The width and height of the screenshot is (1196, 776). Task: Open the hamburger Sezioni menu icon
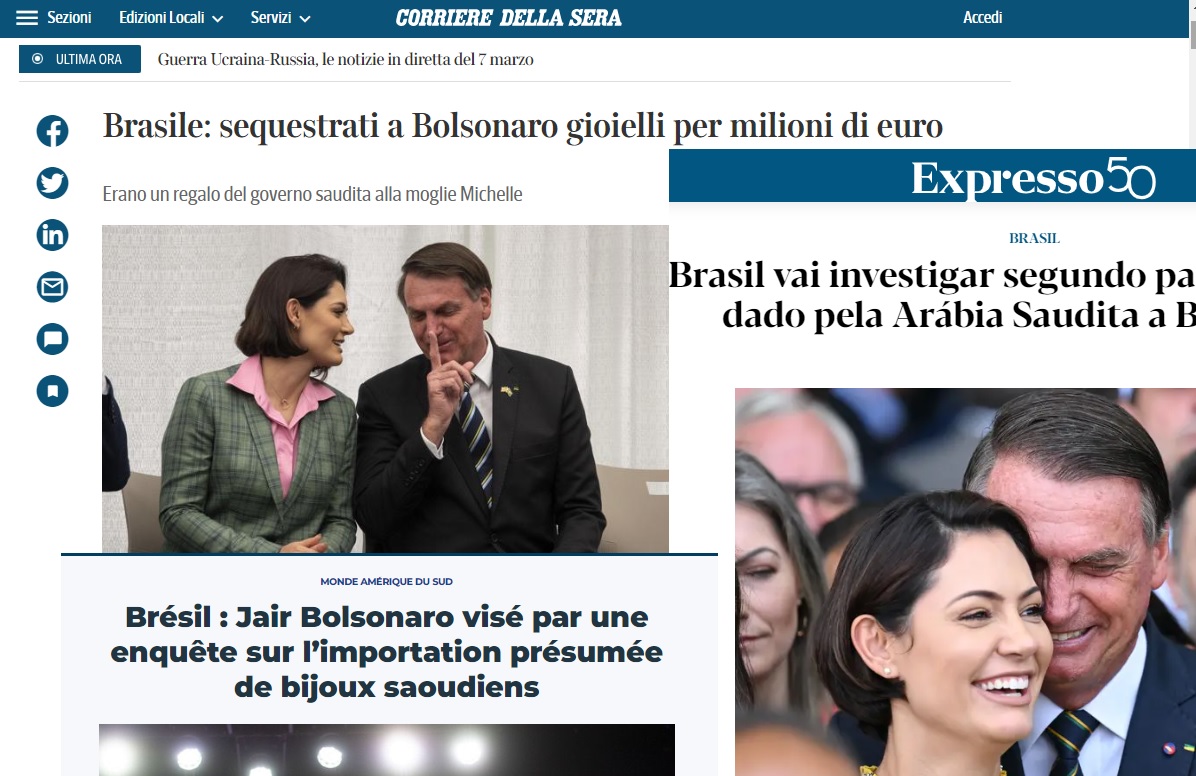tap(27, 18)
